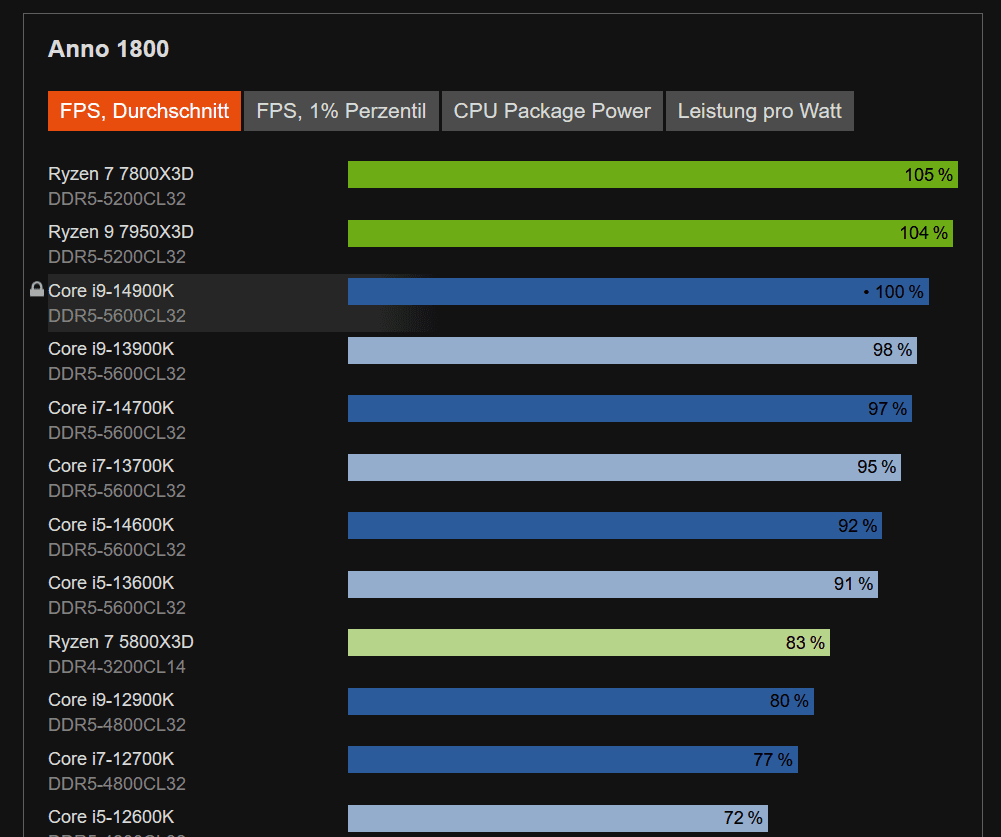
Task: Click DDR5-4800CL32 under Core i9-12900K
Action: pos(117,725)
